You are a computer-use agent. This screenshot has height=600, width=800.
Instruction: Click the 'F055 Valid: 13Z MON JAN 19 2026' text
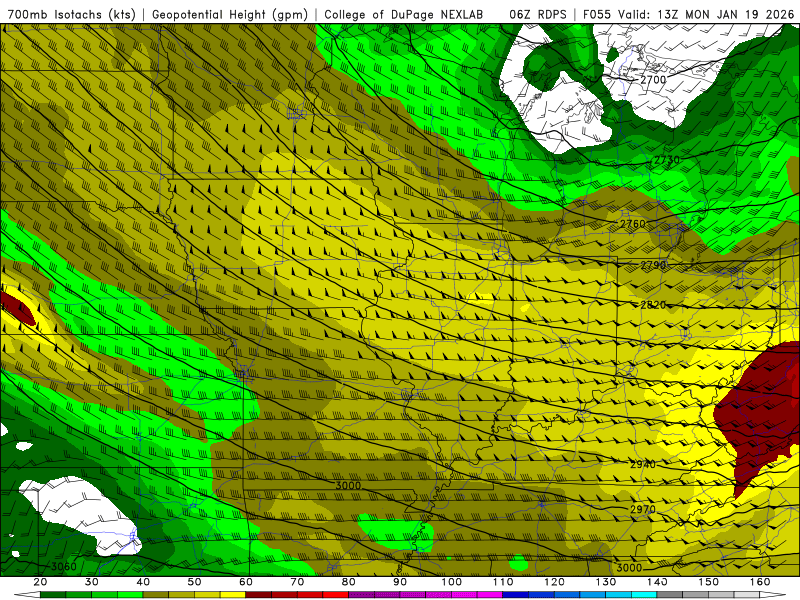[689, 14]
